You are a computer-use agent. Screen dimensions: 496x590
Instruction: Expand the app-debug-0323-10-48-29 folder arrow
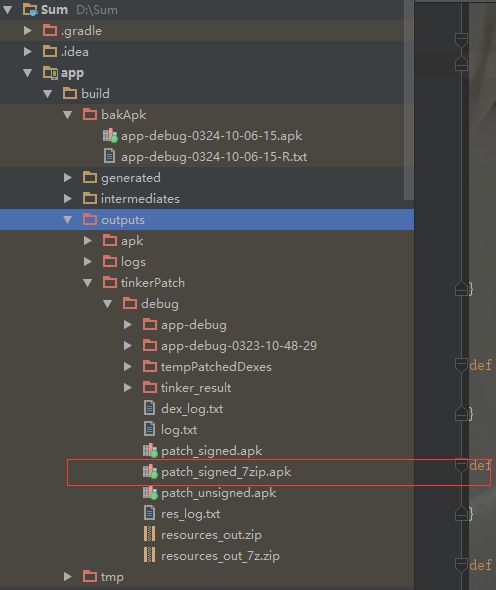[128, 346]
